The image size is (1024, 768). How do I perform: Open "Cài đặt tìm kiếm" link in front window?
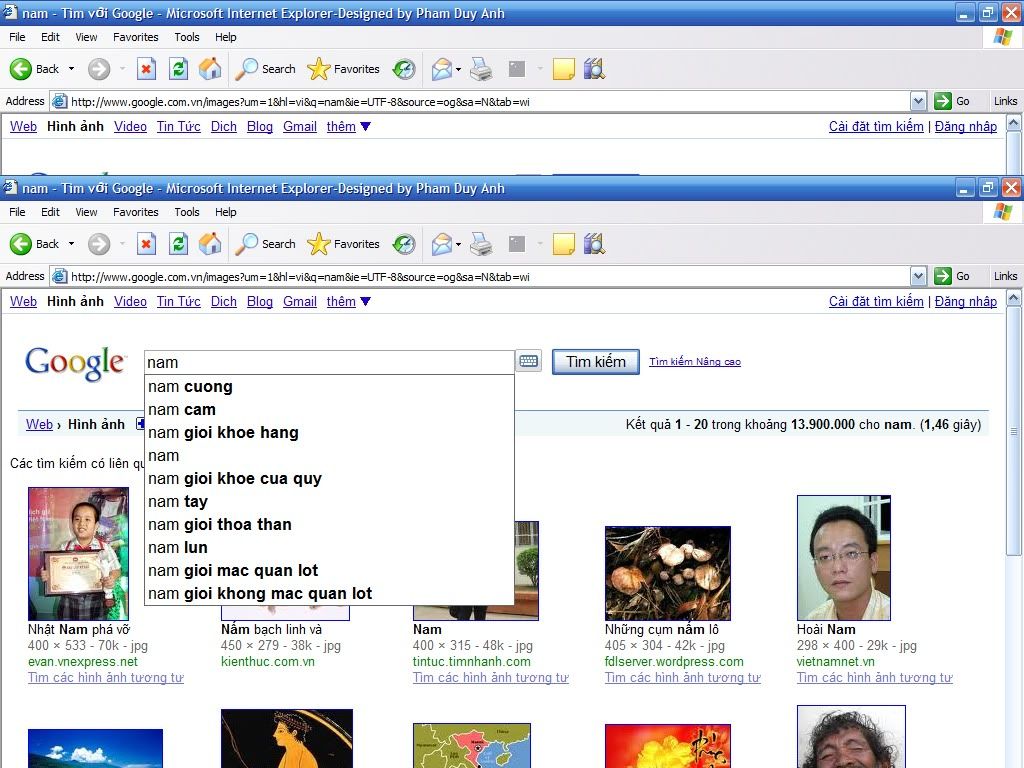pyautogui.click(x=876, y=302)
